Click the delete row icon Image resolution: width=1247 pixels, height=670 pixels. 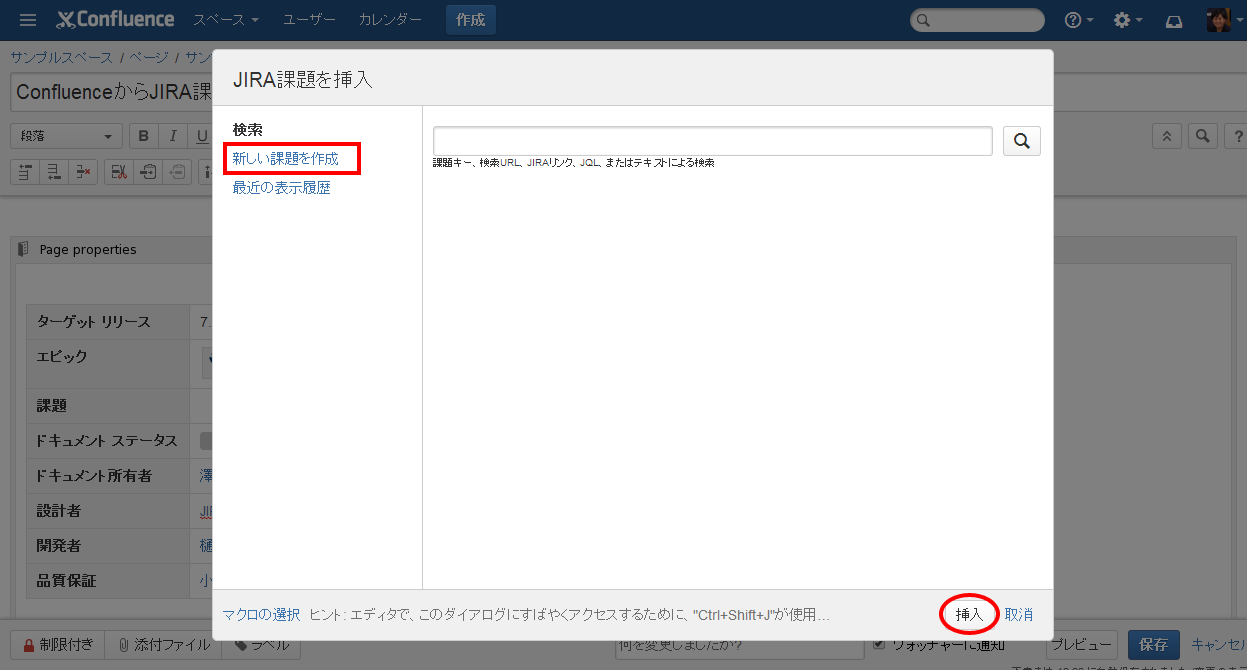pos(83,172)
